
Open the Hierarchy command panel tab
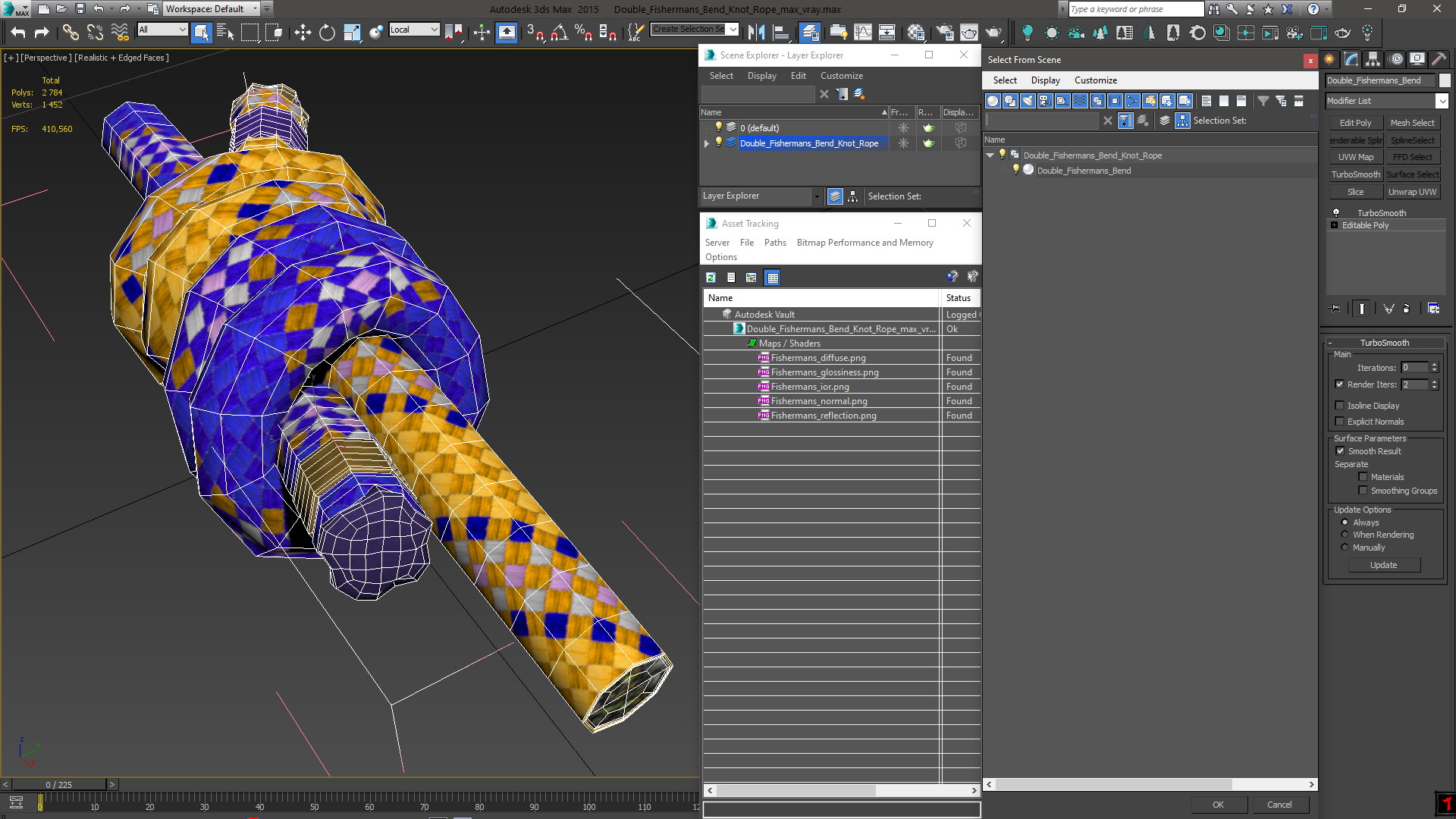[1373, 59]
